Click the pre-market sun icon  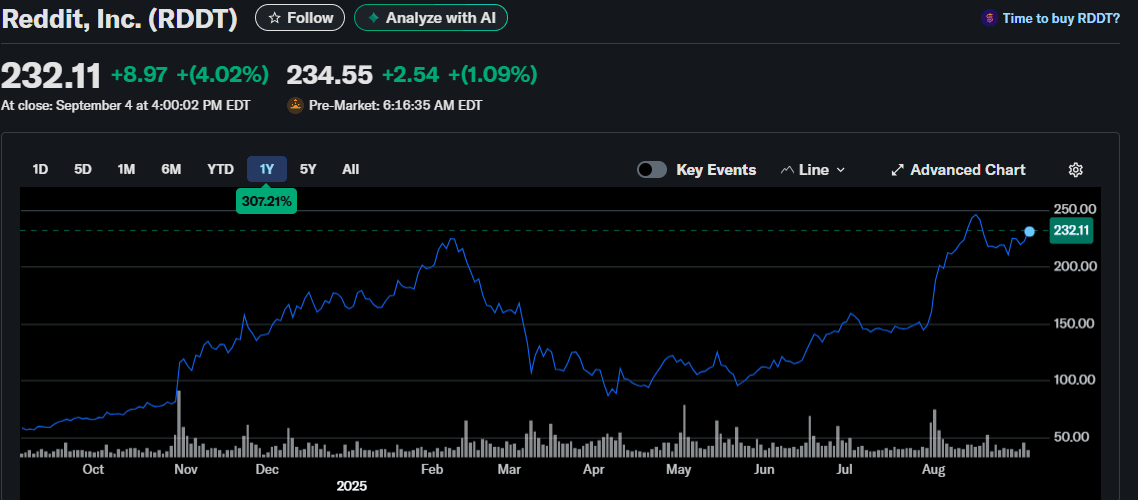pos(295,105)
